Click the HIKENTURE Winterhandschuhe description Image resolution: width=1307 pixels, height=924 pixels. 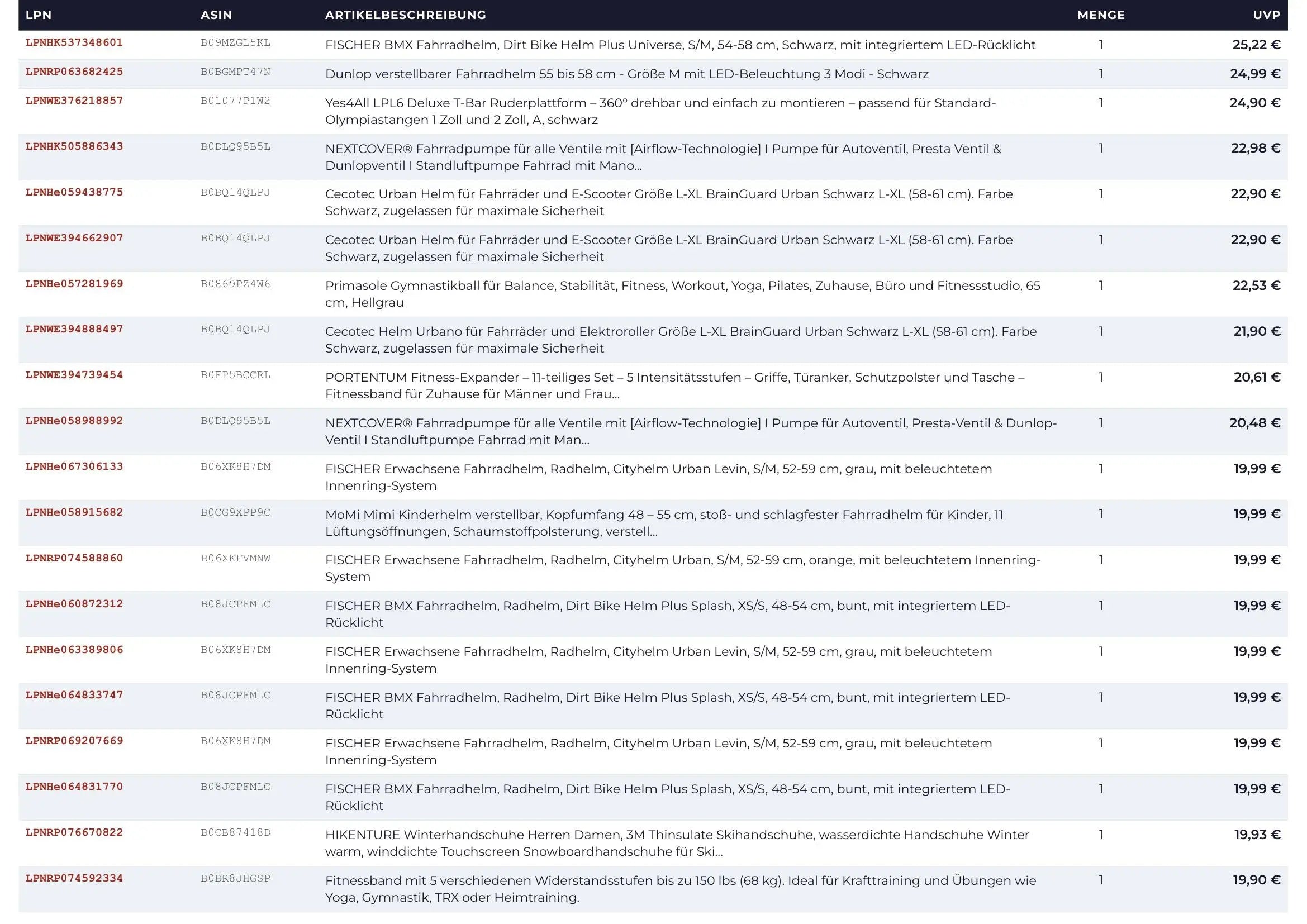[677, 843]
